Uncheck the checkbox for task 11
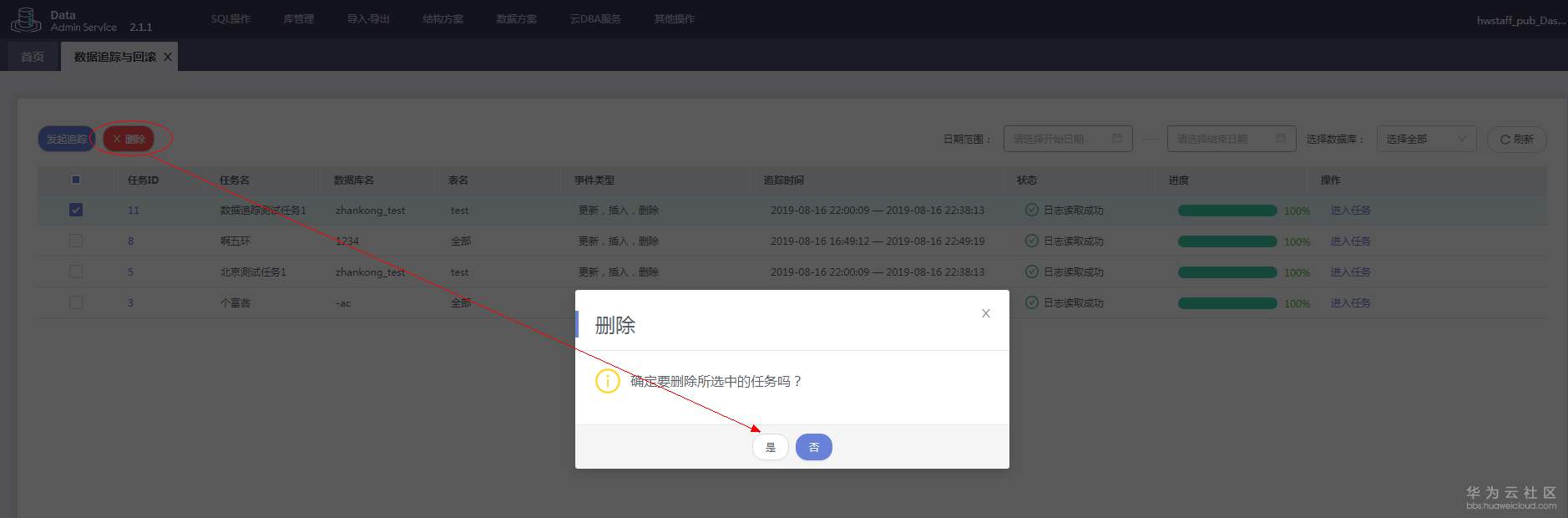Viewport: 1568px width, 518px height. tap(75, 210)
